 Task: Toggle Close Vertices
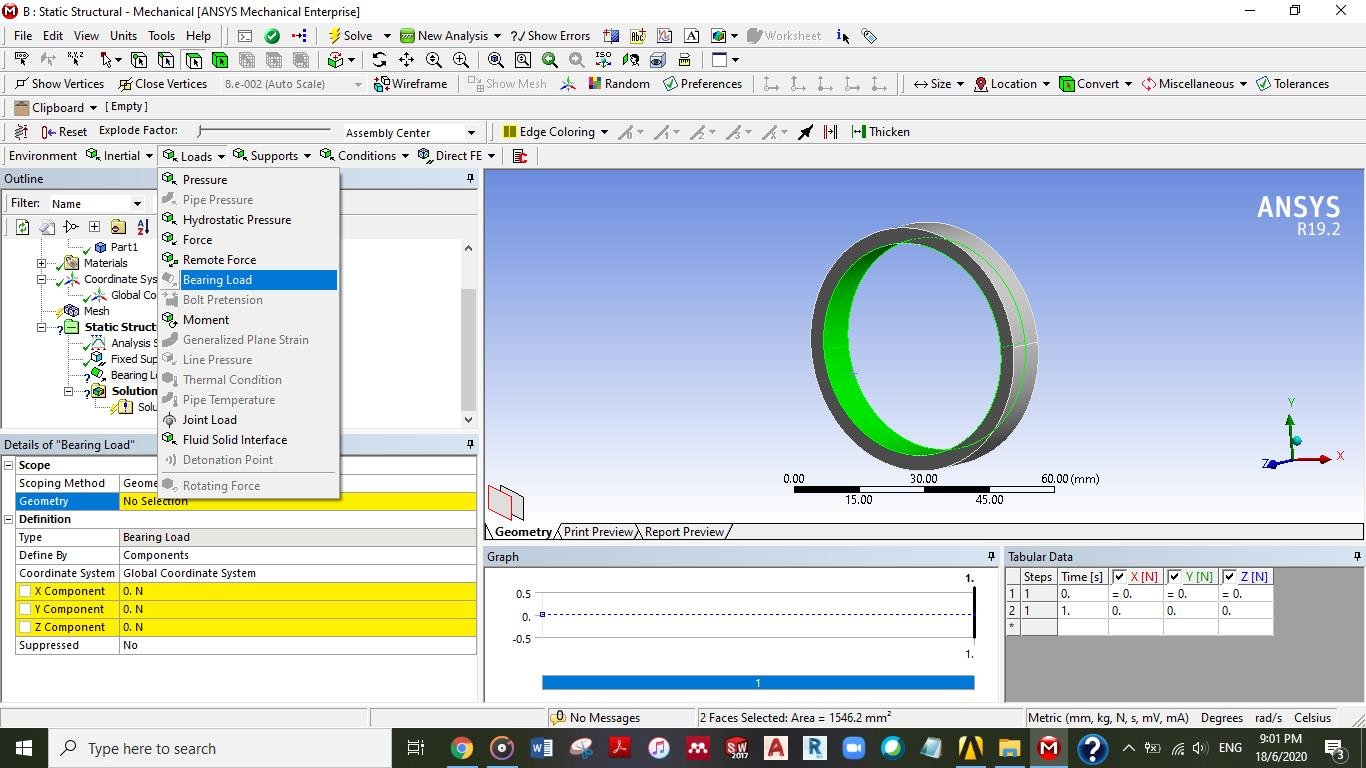[162, 84]
